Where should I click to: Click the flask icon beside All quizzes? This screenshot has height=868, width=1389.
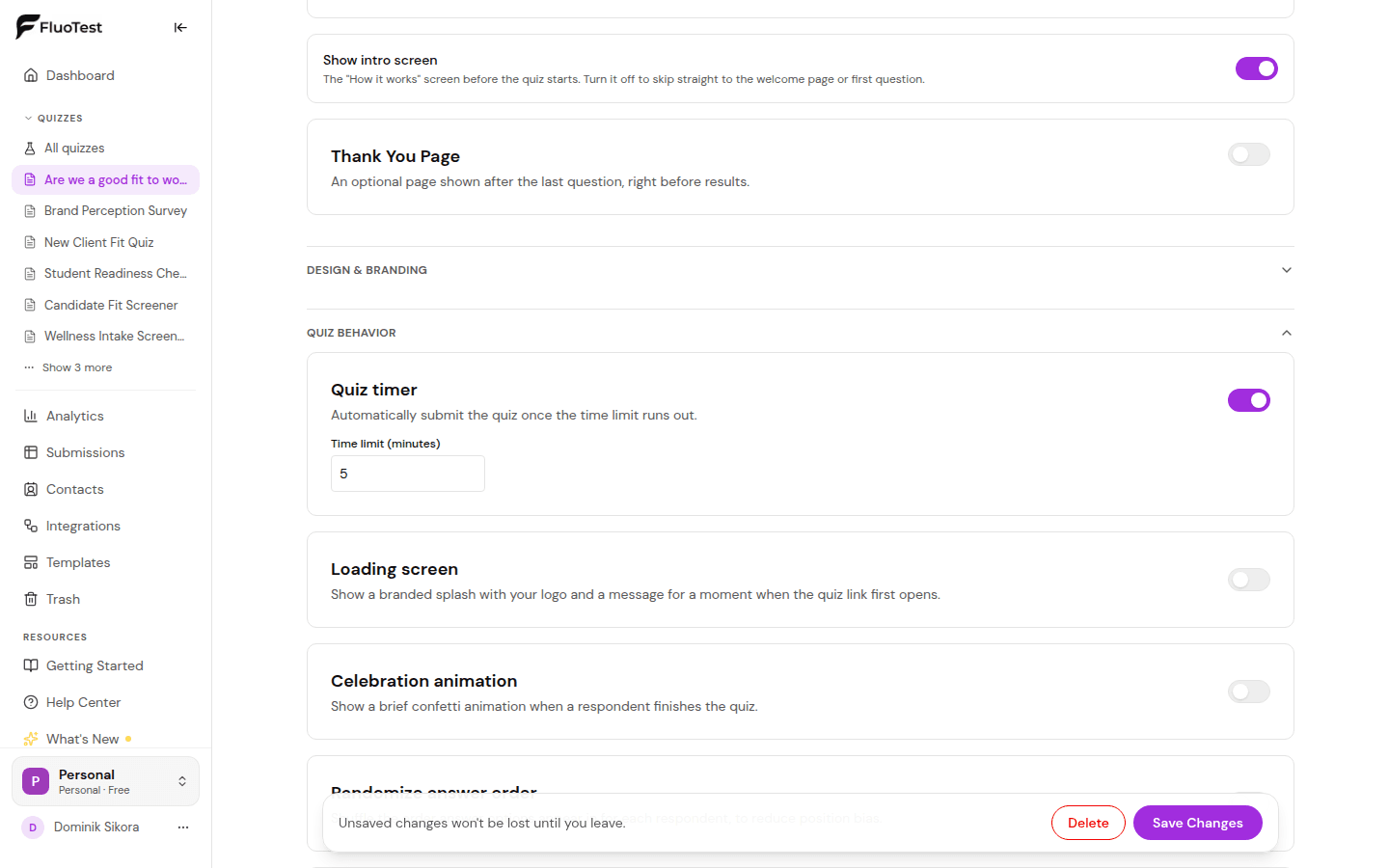30,149
